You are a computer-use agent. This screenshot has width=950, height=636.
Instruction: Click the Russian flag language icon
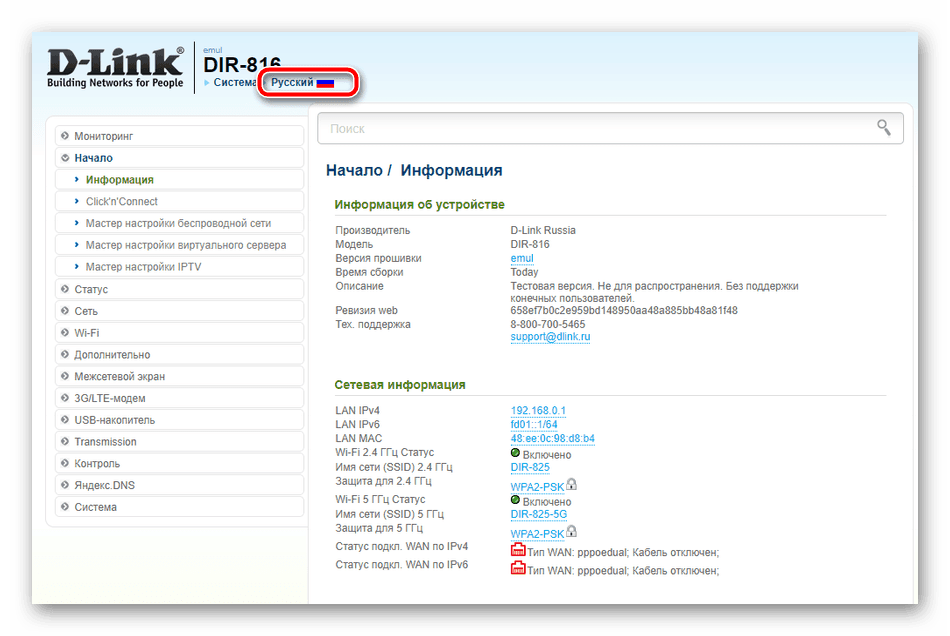325,83
